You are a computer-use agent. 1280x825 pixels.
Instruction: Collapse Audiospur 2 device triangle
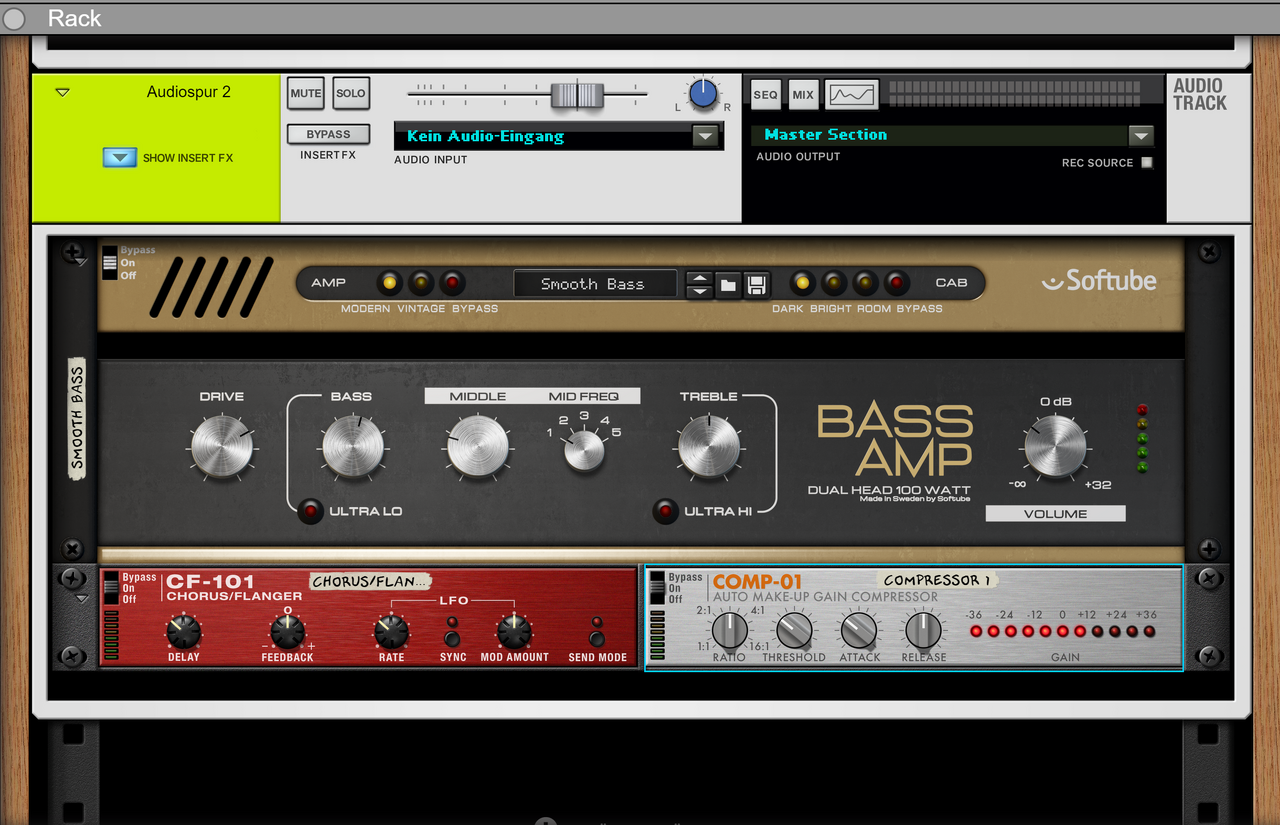pos(62,92)
